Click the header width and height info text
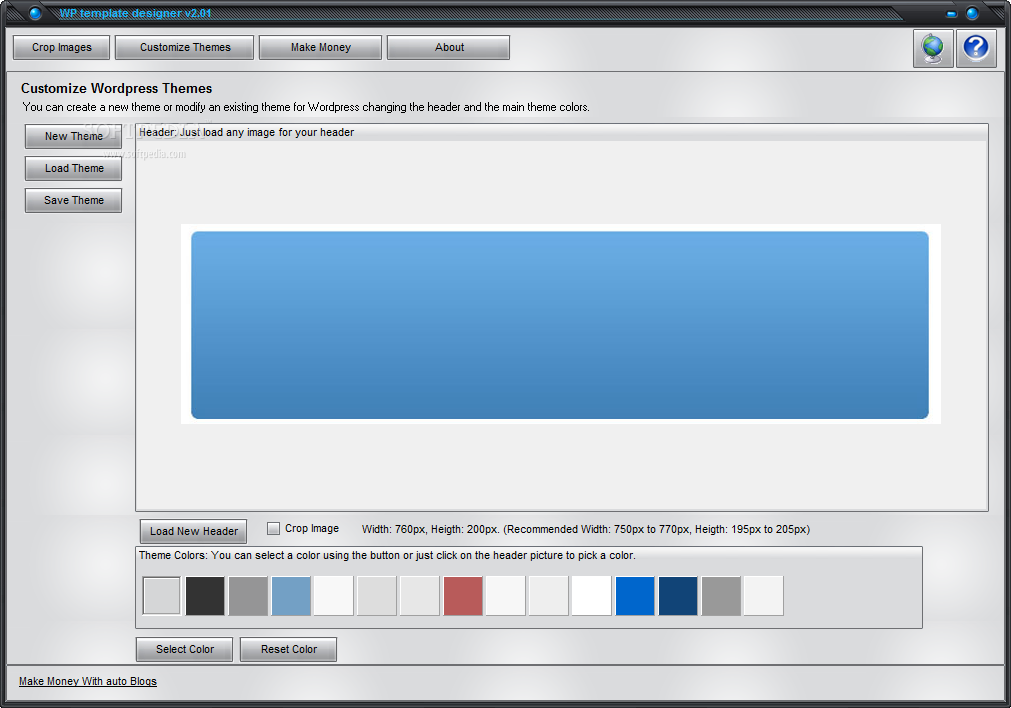The width and height of the screenshot is (1011, 708). pos(585,529)
